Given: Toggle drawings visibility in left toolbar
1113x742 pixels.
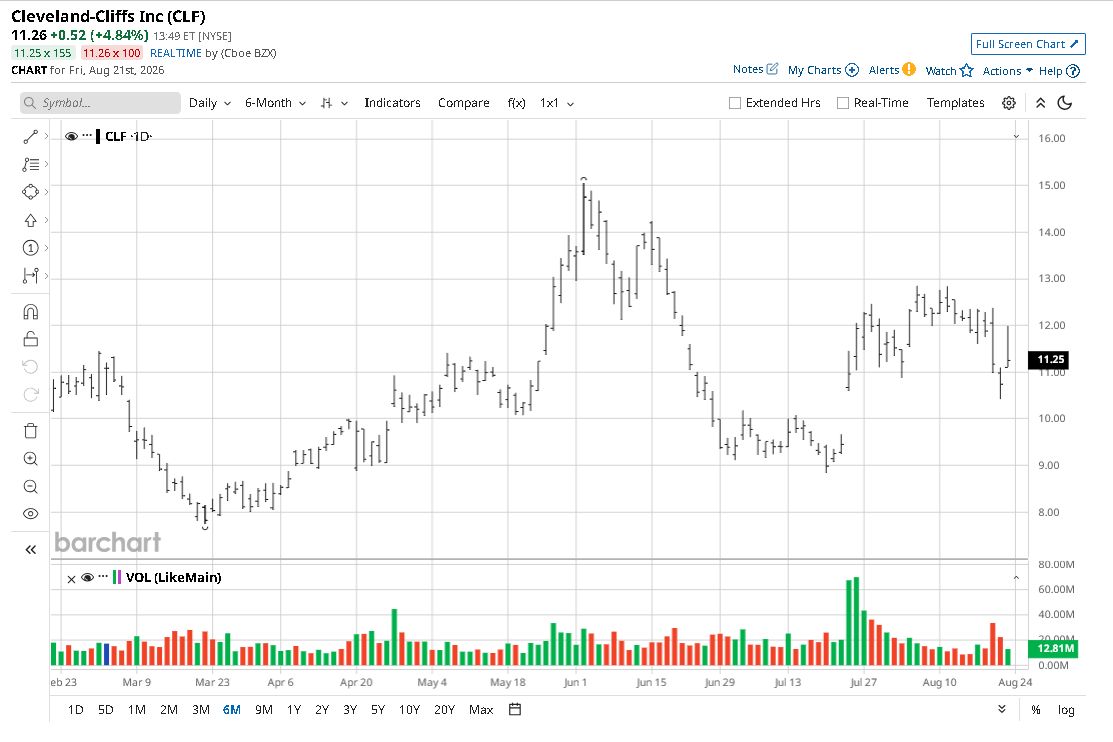Looking at the screenshot, I should click(31, 513).
